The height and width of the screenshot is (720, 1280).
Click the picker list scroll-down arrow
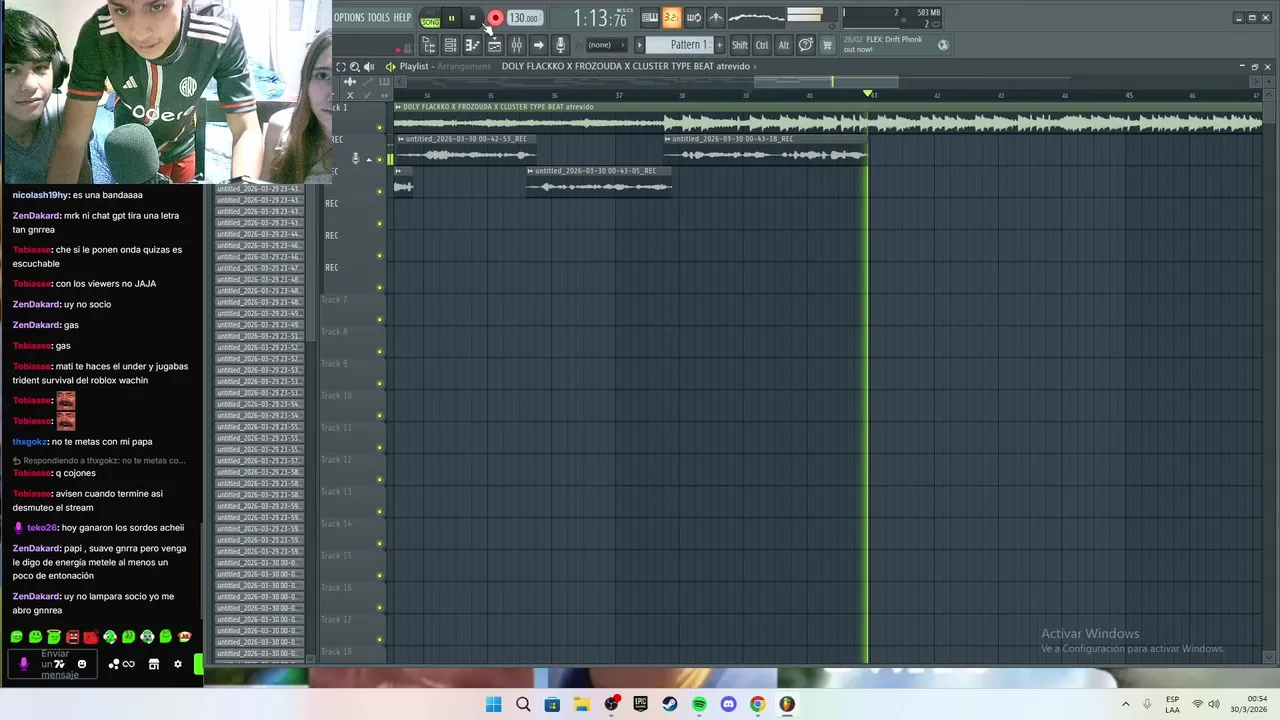tap(311, 657)
